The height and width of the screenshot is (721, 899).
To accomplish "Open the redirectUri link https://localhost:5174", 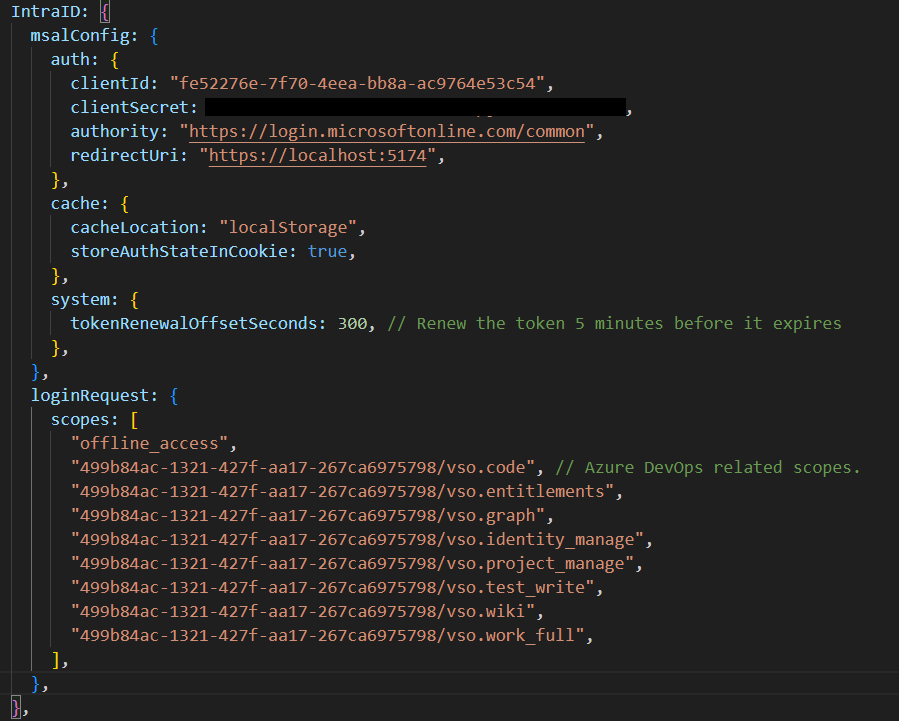I will pos(318,156).
